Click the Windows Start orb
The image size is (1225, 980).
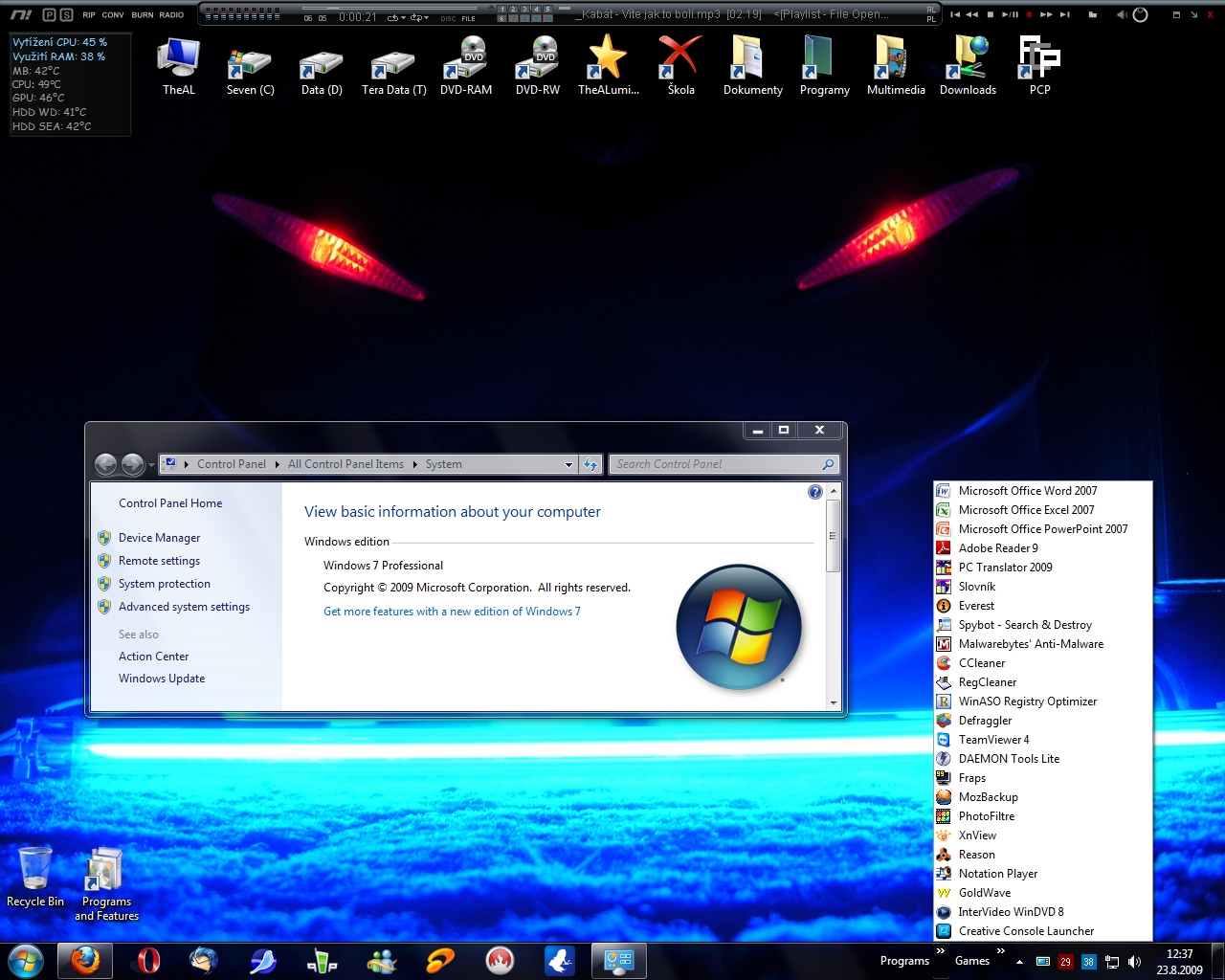point(26,961)
